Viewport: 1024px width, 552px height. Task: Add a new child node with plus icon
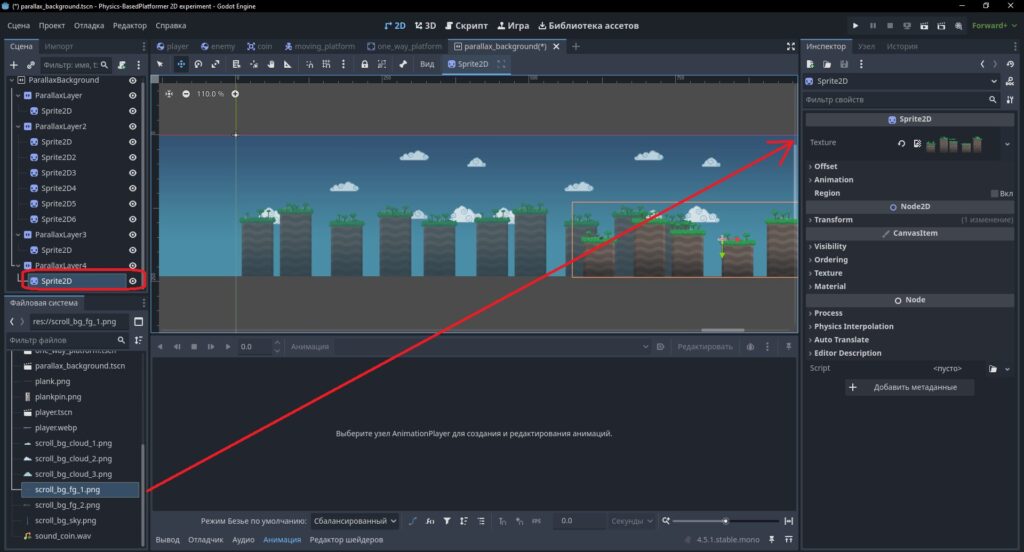coord(13,65)
